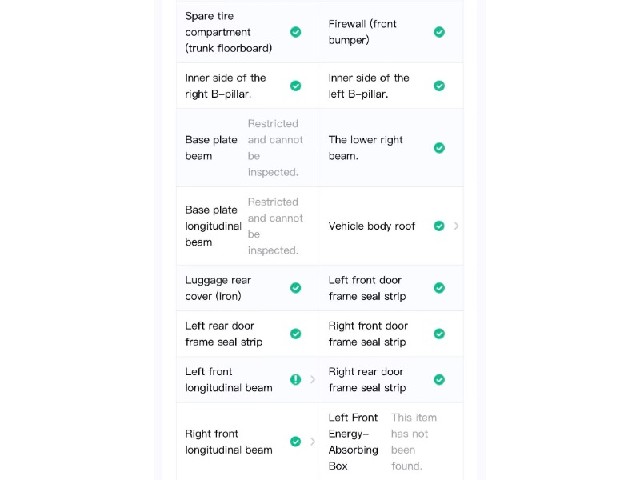Viewport: 640px width, 480px height.
Task: Click Right front door frame seal check
Action: tap(439, 333)
